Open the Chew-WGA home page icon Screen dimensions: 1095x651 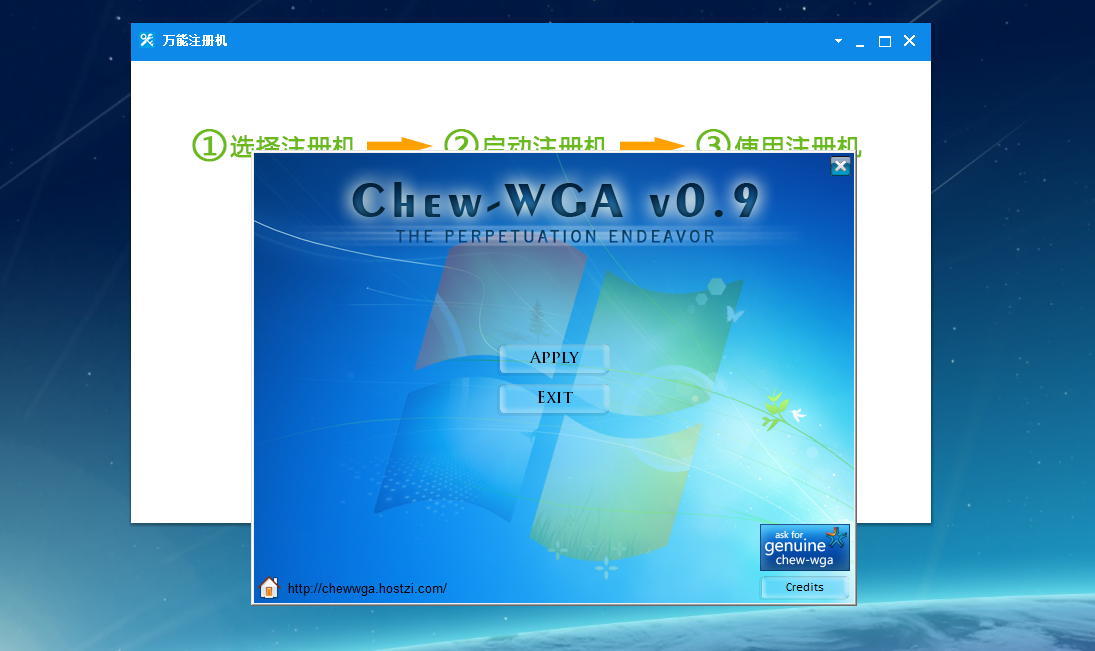coord(269,588)
